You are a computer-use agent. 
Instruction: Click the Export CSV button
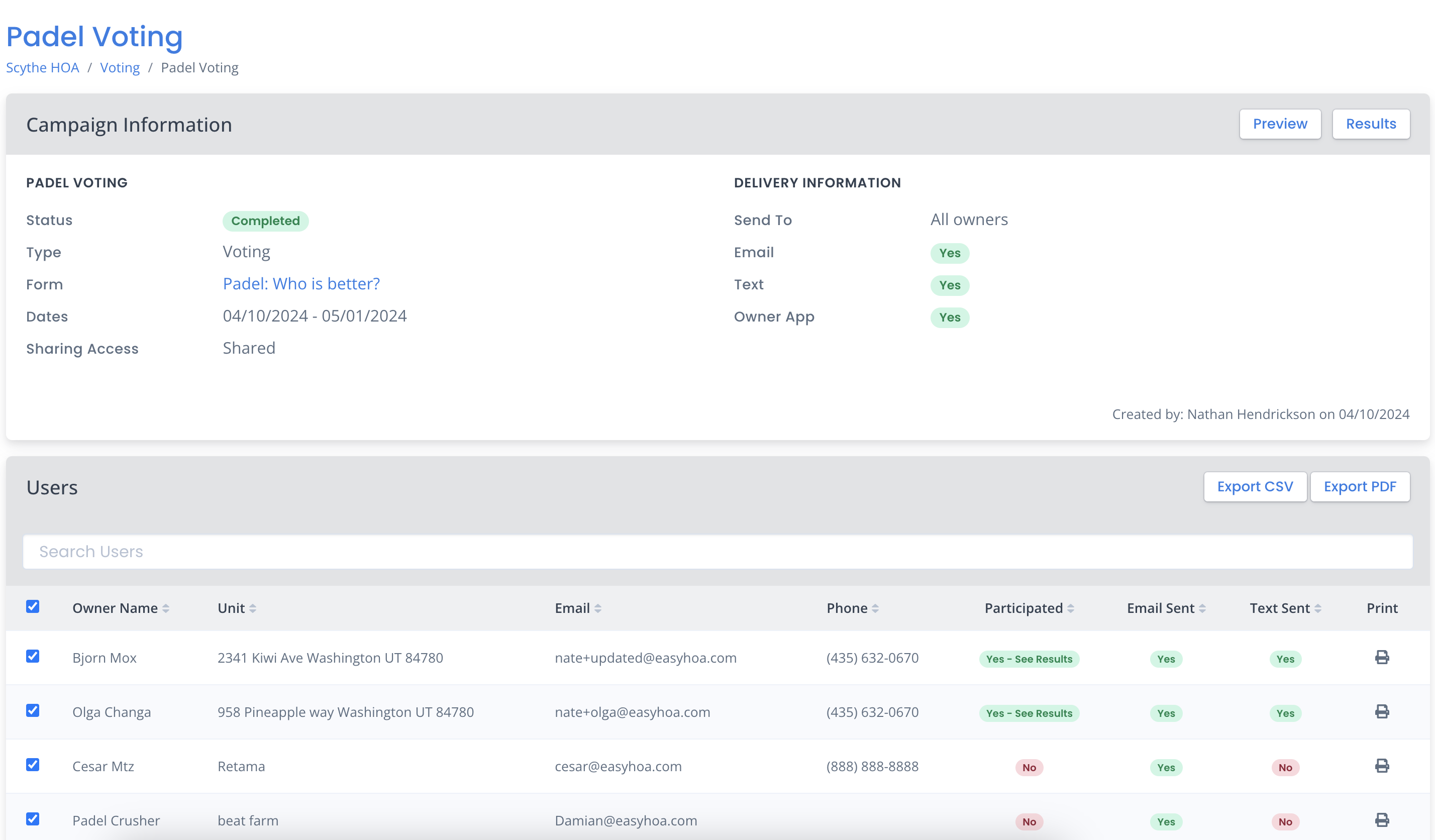tap(1255, 486)
